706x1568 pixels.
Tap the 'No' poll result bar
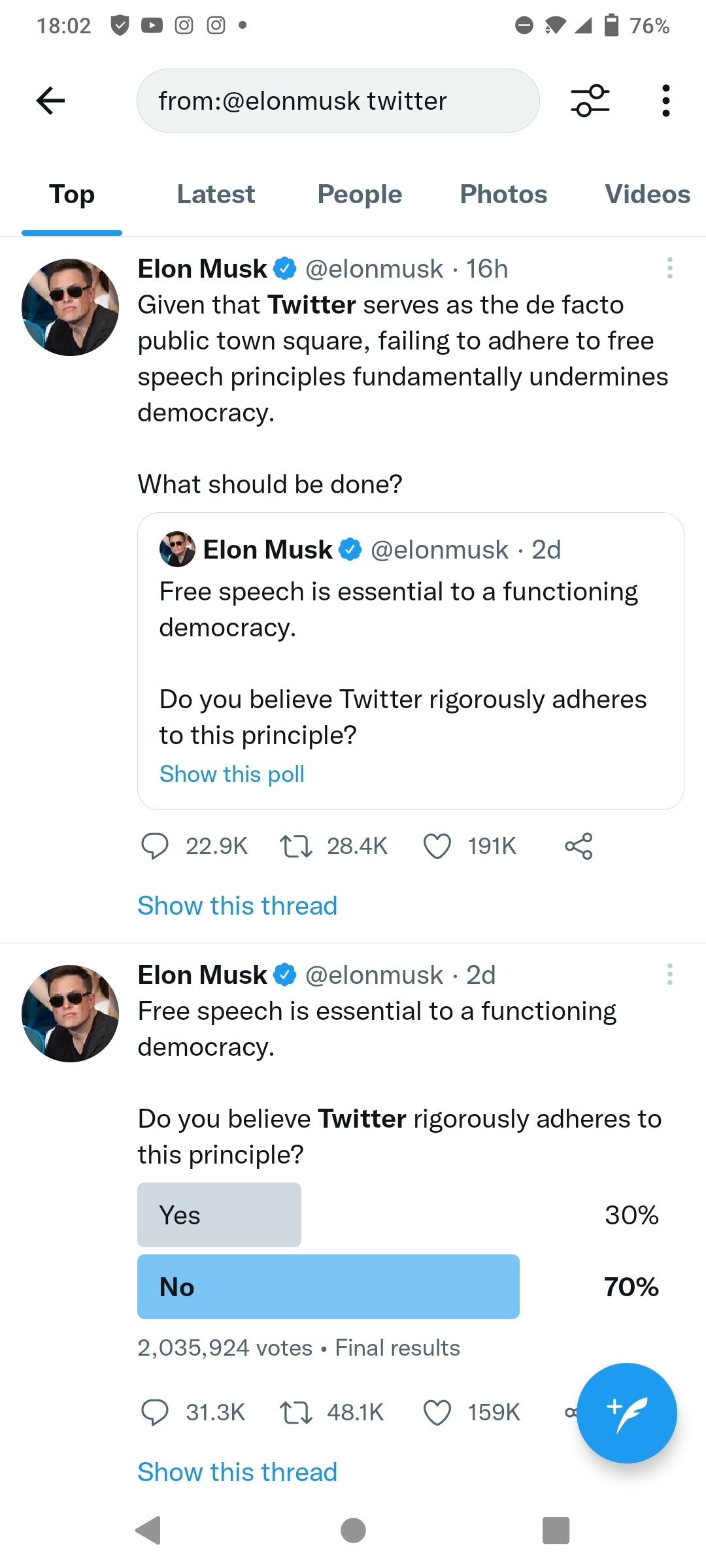[x=328, y=1286]
